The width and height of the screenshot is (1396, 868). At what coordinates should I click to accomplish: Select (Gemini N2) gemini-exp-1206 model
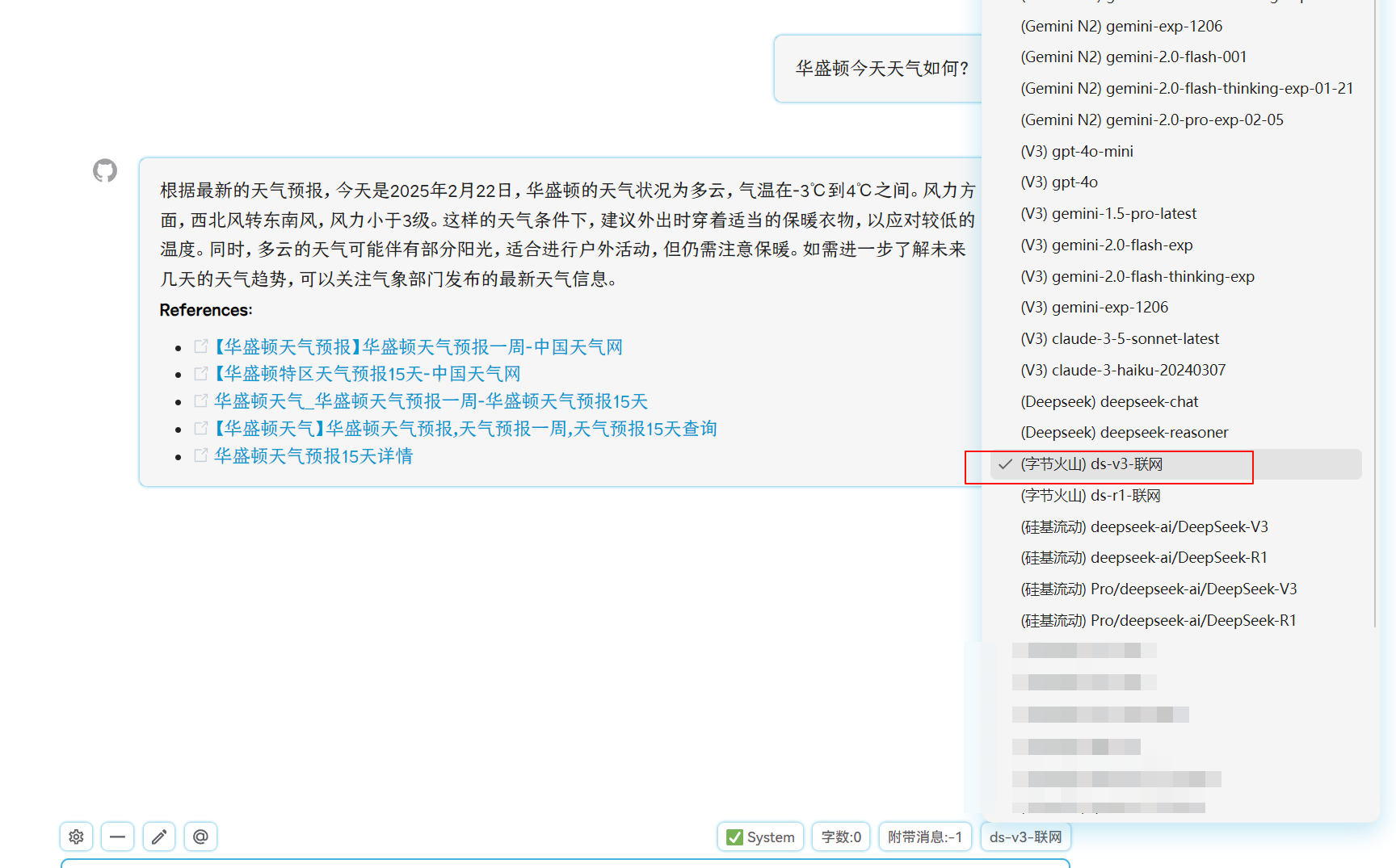click(x=1176, y=26)
